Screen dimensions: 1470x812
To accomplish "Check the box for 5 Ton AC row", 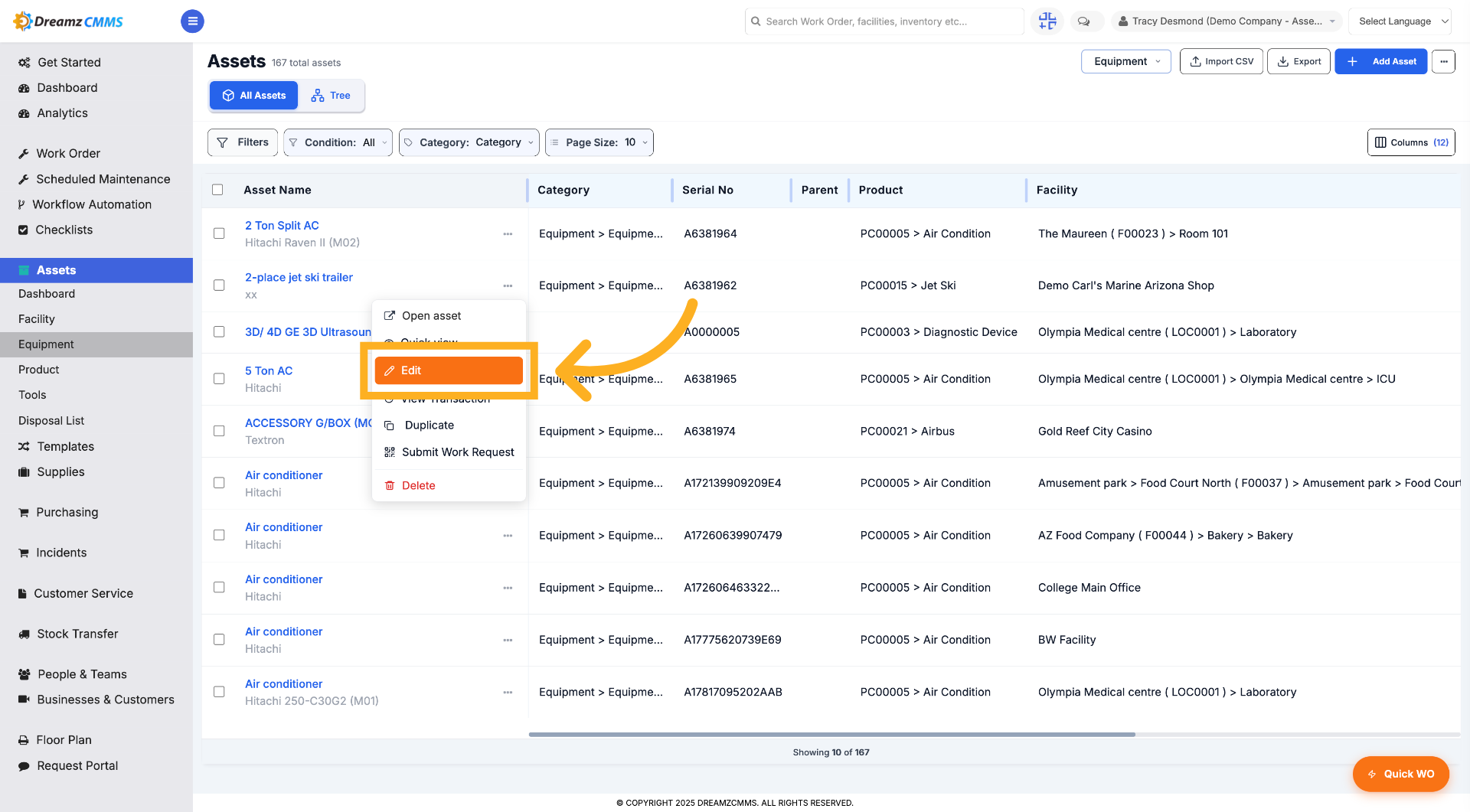I will [x=219, y=379].
